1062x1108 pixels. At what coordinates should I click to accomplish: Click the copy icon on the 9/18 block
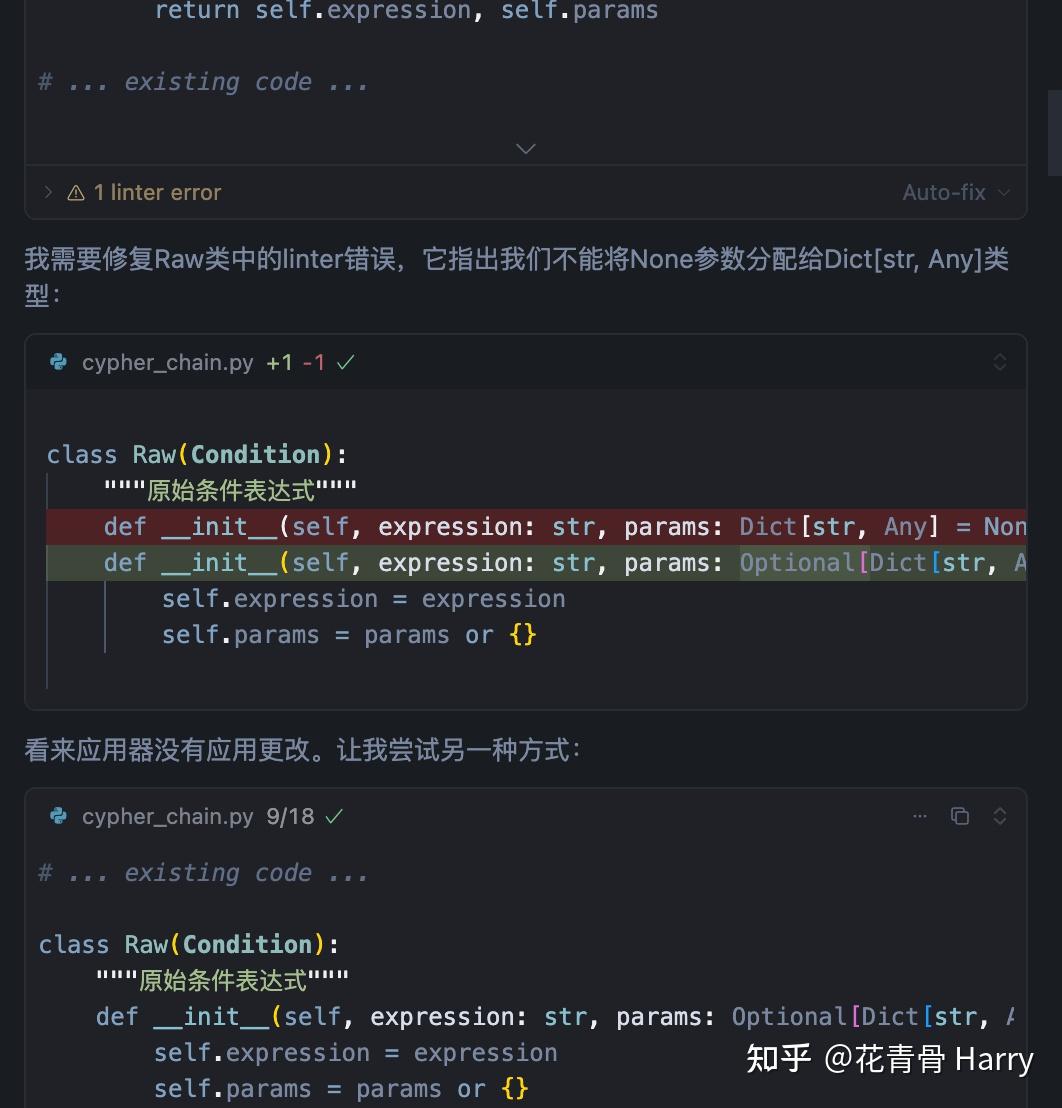pos(960,816)
